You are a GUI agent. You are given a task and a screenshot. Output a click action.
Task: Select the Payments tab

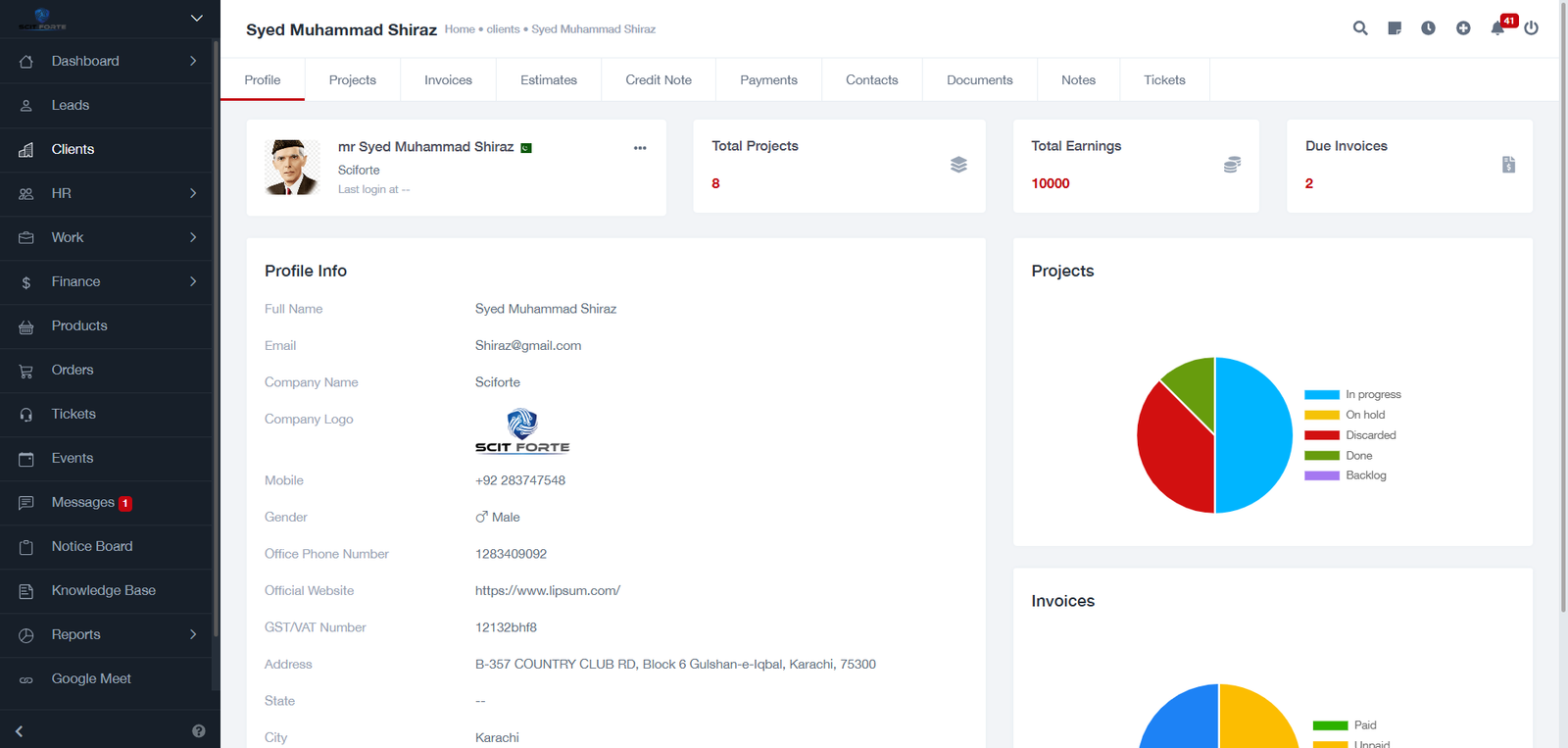tap(768, 79)
